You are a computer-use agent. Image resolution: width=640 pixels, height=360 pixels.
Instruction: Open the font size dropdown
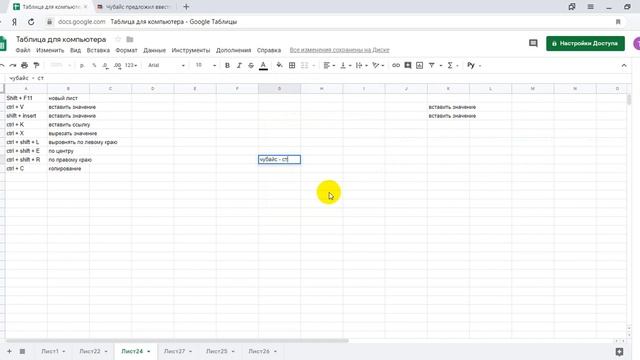(x=206, y=65)
